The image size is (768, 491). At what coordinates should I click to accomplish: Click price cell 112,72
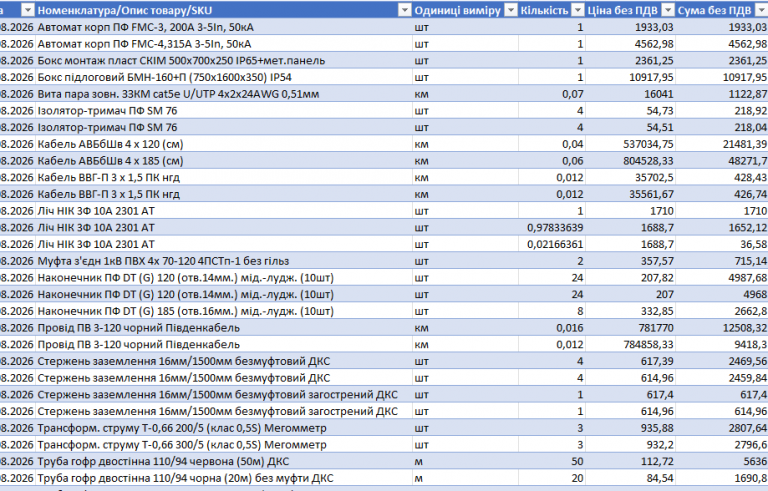click(630, 461)
